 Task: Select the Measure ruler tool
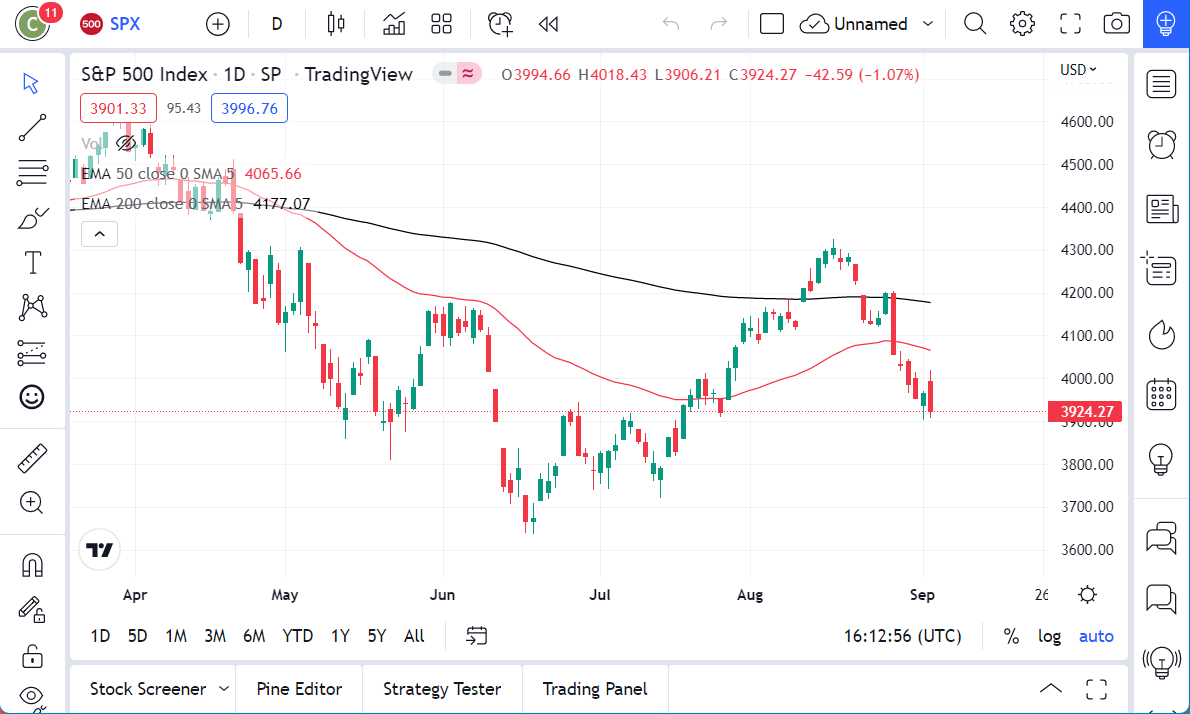pyautogui.click(x=32, y=459)
